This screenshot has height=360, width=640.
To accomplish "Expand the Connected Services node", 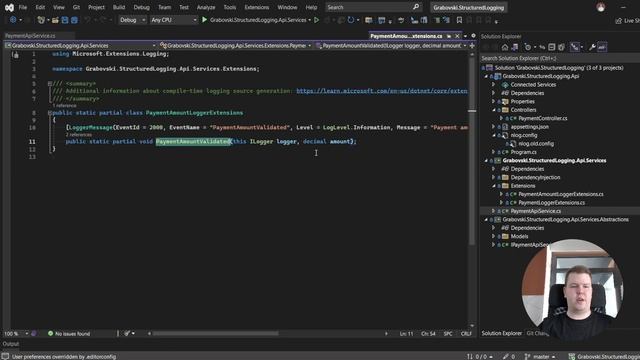I will [x=493, y=84].
